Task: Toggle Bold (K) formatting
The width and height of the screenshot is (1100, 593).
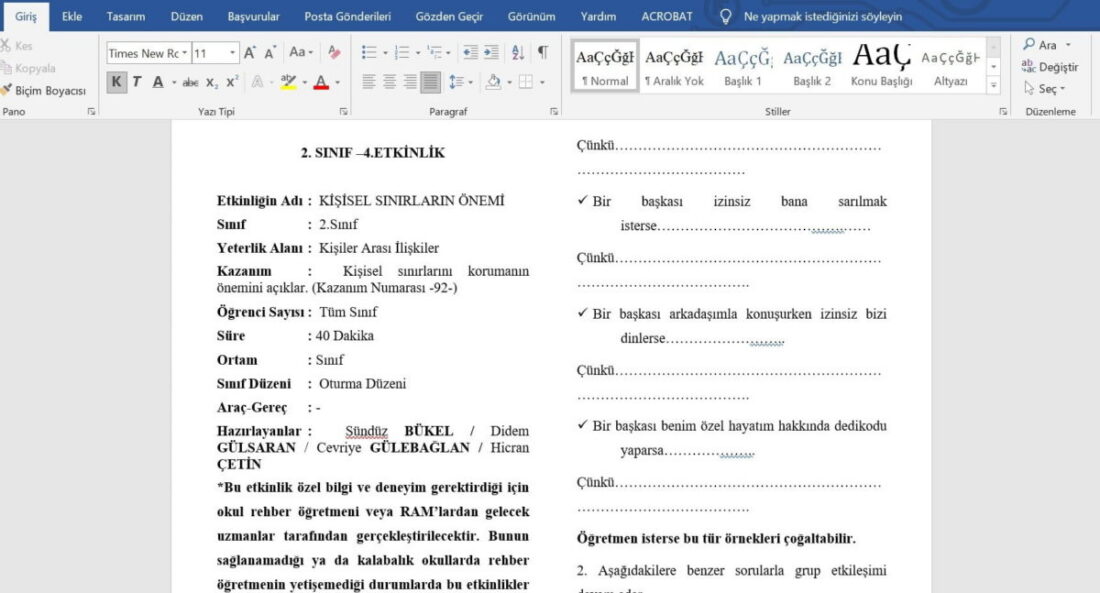Action: pos(116,81)
